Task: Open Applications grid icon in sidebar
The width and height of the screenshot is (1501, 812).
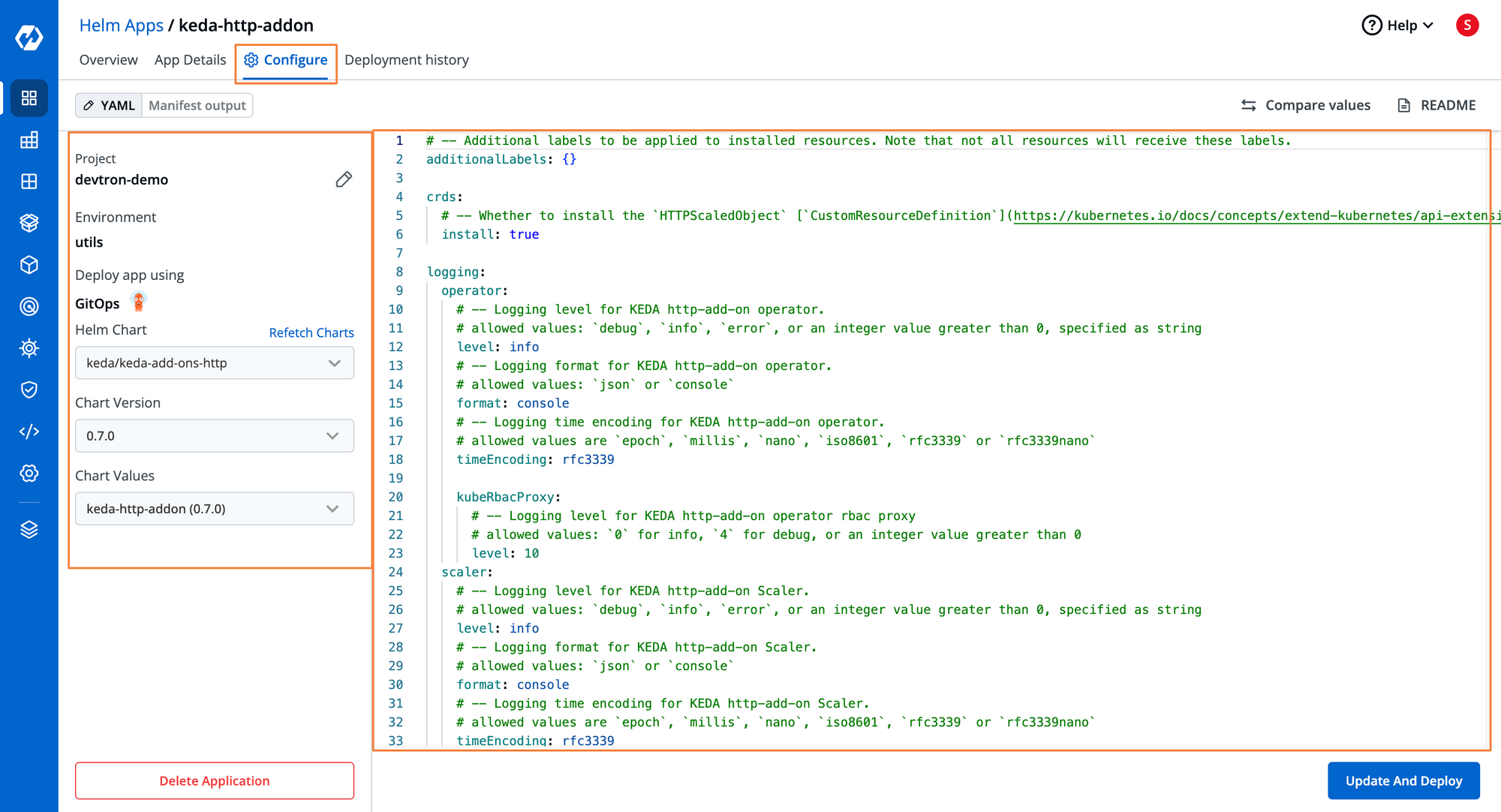Action: click(x=29, y=98)
